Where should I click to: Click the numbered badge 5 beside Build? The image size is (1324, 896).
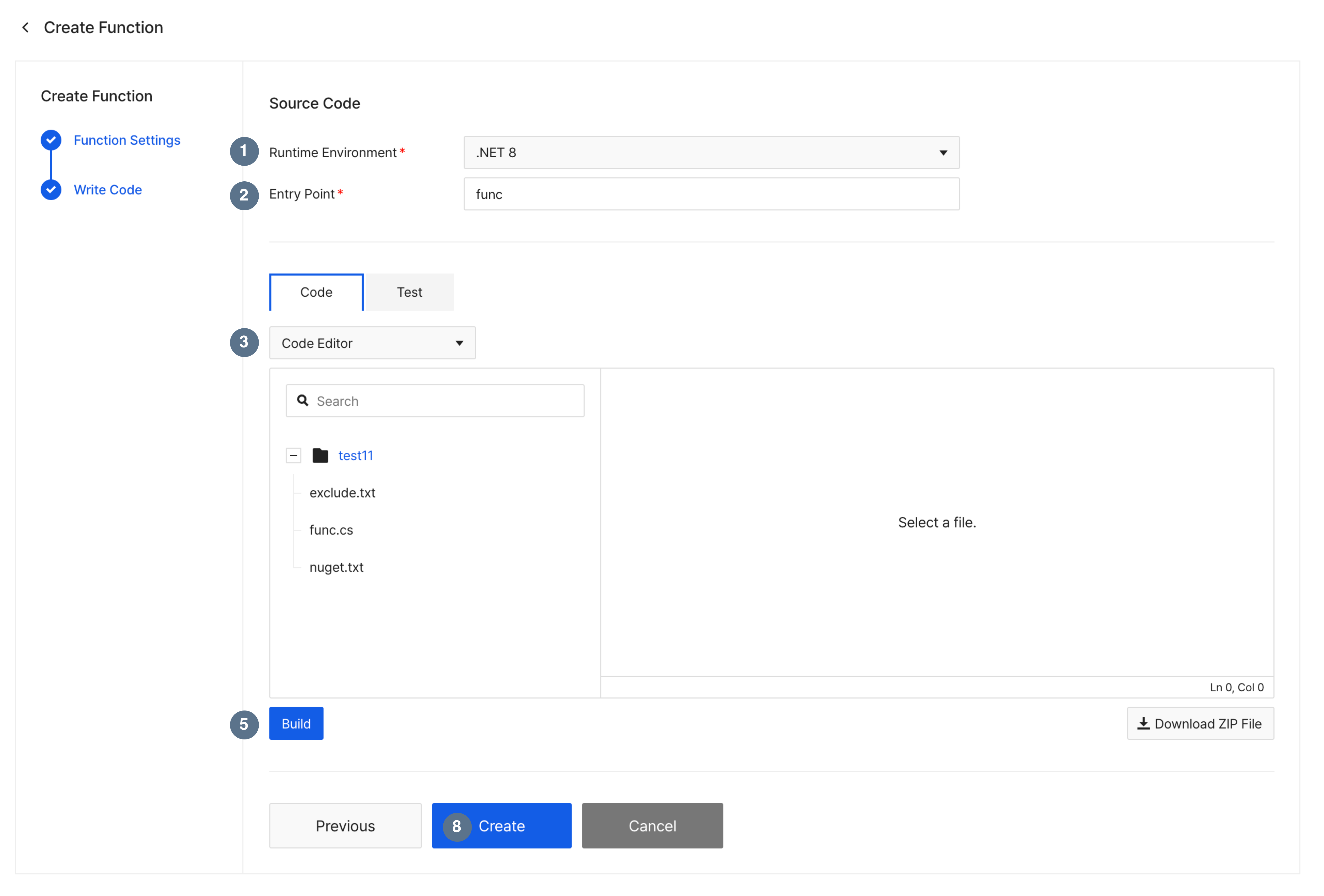(x=244, y=724)
